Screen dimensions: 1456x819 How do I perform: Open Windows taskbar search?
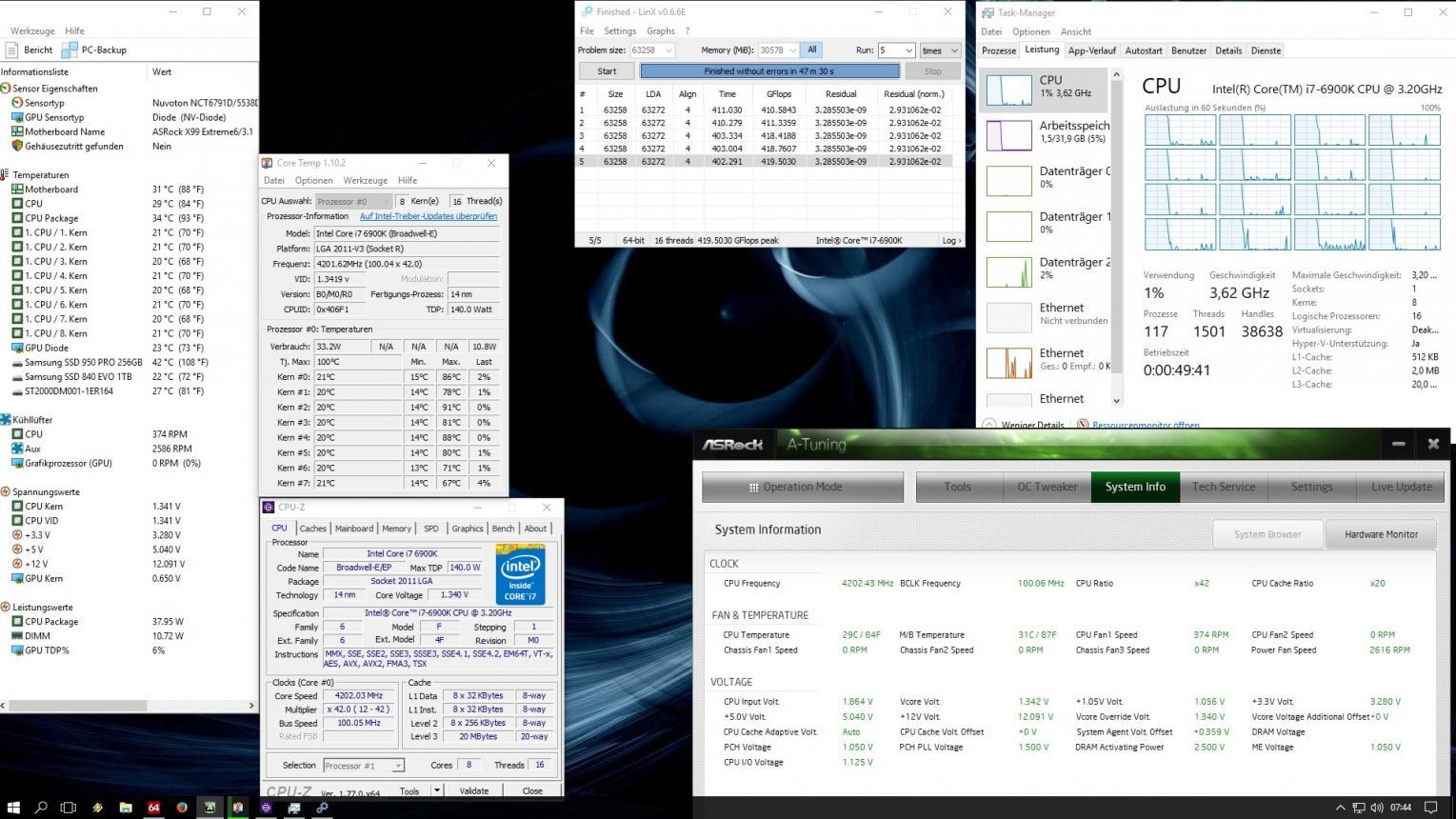[41, 808]
